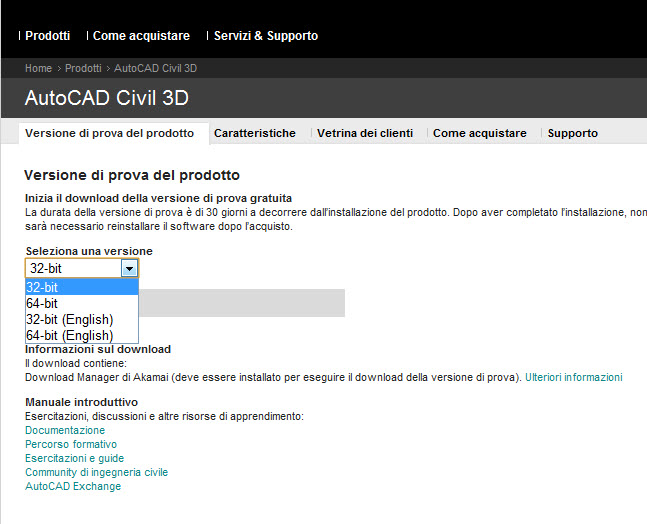Click the Manuale introduttivo heading
647x524 pixels.
pyautogui.click(x=82, y=402)
